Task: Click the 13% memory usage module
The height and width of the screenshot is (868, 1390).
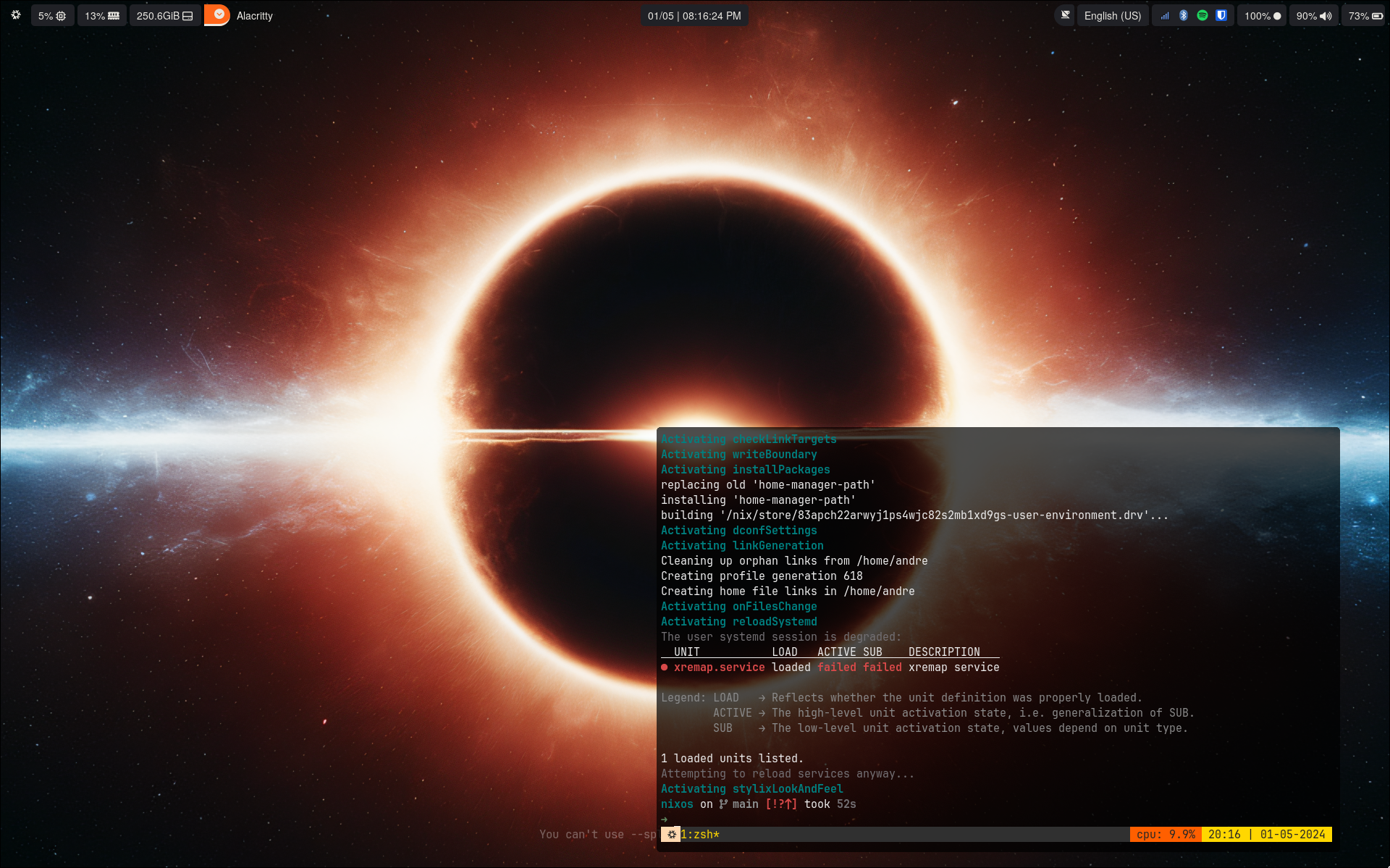Action: (102, 16)
